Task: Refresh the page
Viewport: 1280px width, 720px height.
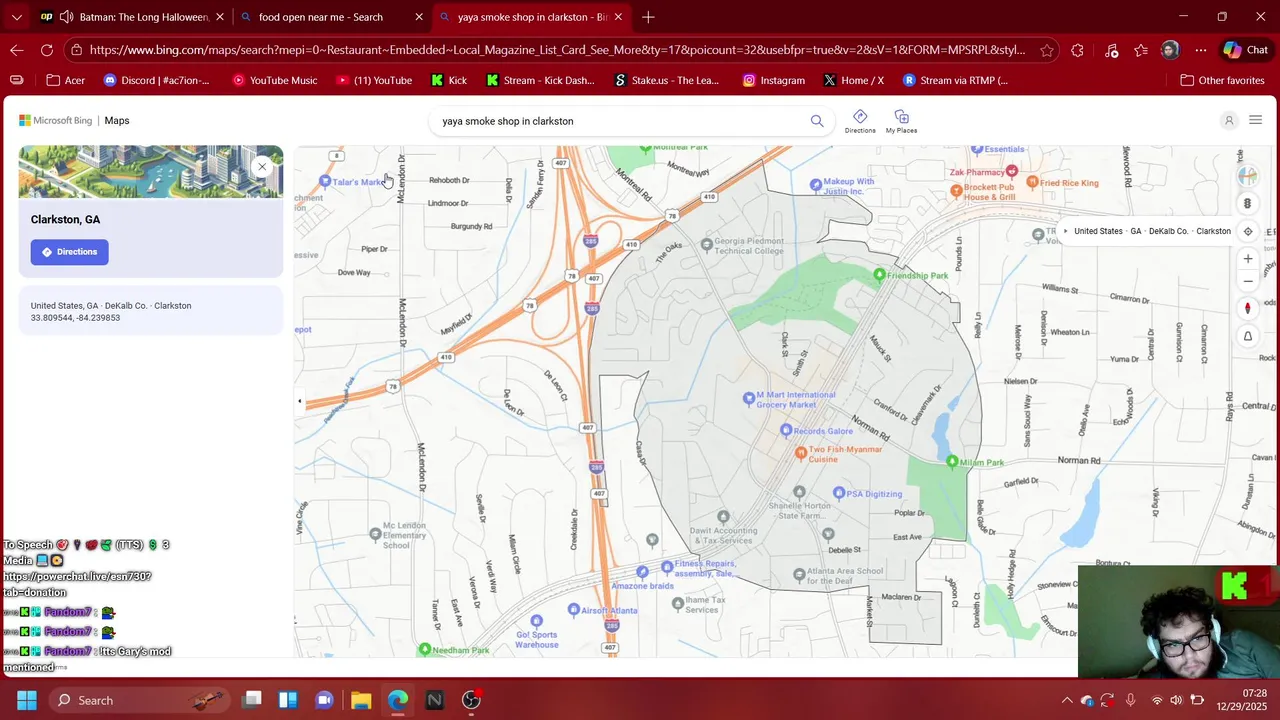Action: (x=47, y=50)
